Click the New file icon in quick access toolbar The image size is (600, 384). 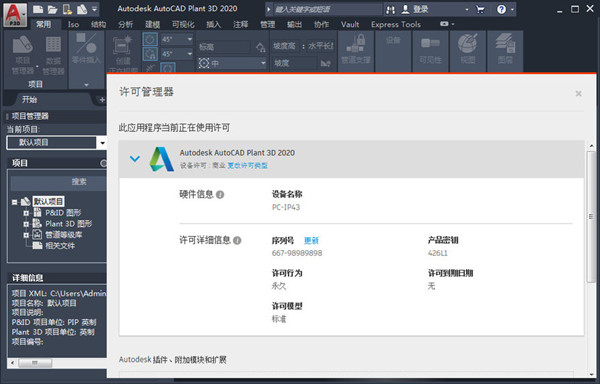coord(38,10)
